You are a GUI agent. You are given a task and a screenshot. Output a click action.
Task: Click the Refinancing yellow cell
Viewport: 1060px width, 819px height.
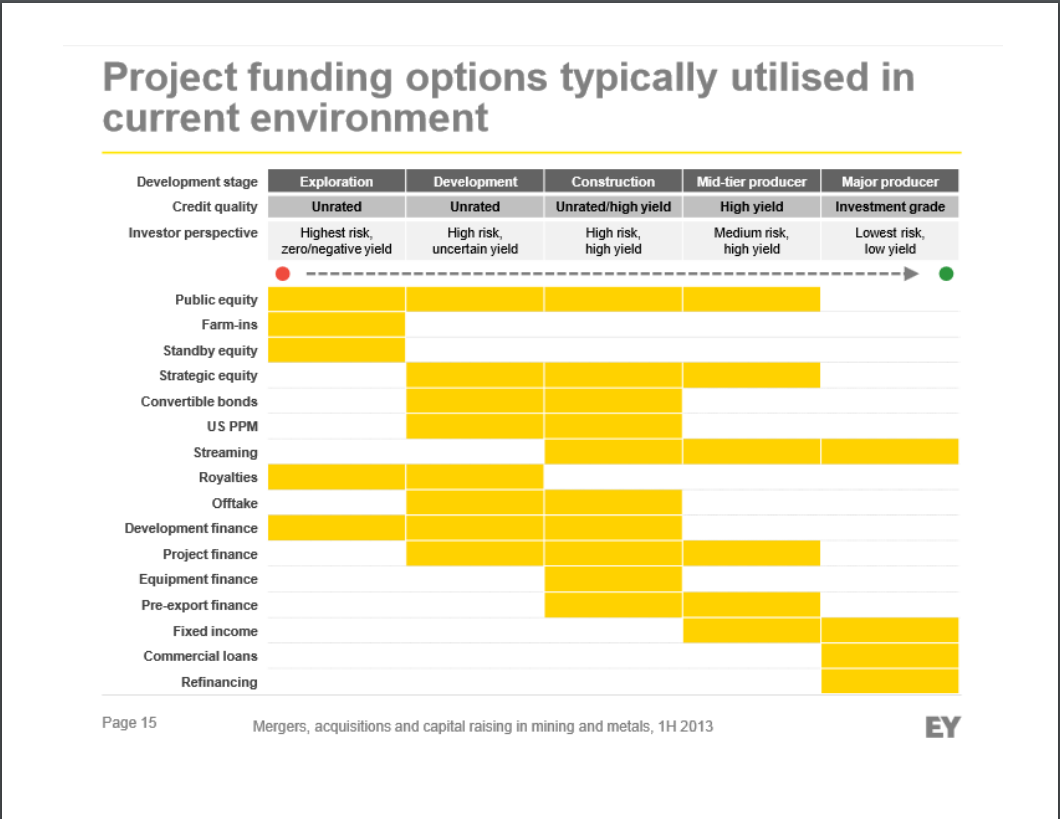point(888,681)
